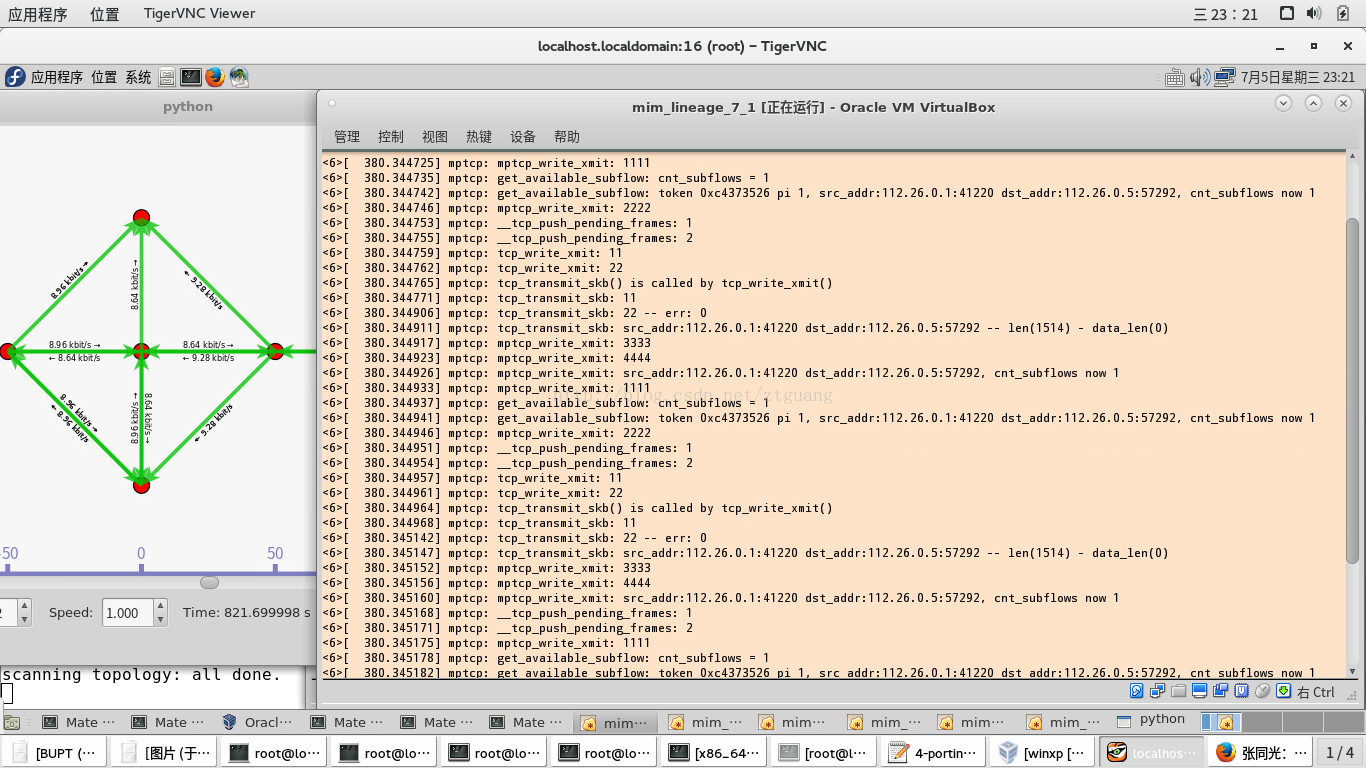Open TigerVNC Viewer menu in outer top bar
The height and width of the screenshot is (768, 1366).
(199, 14)
